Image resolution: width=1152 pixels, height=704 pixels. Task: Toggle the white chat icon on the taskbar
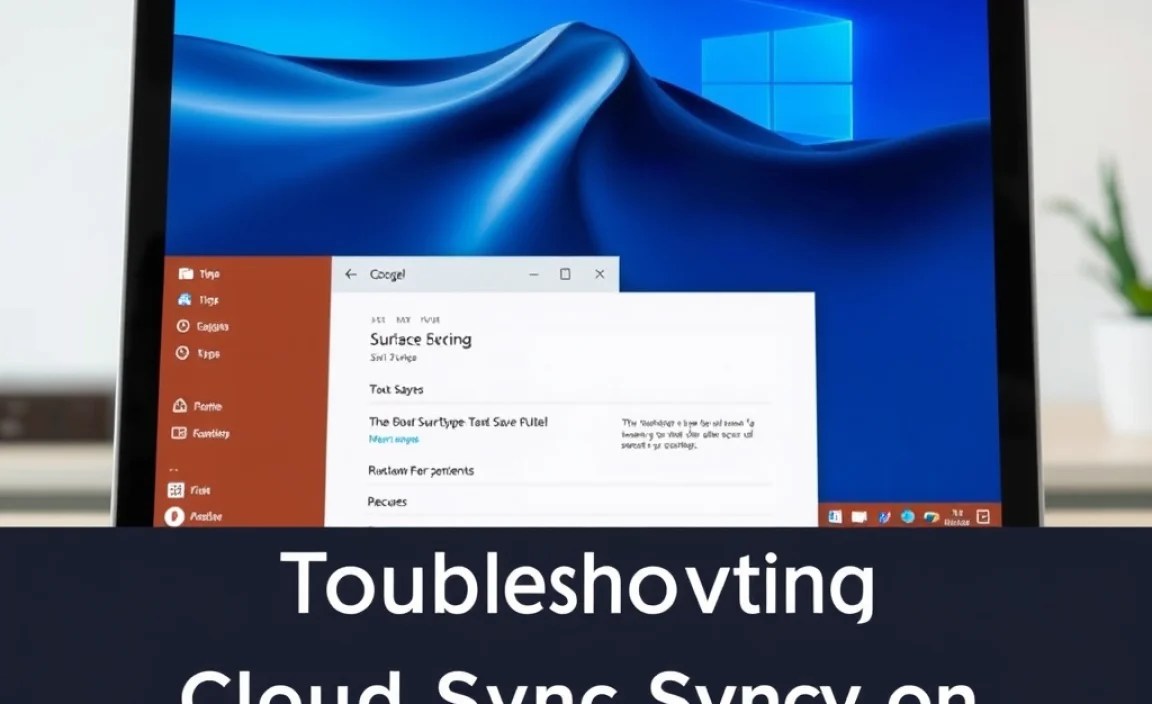pos(859,517)
